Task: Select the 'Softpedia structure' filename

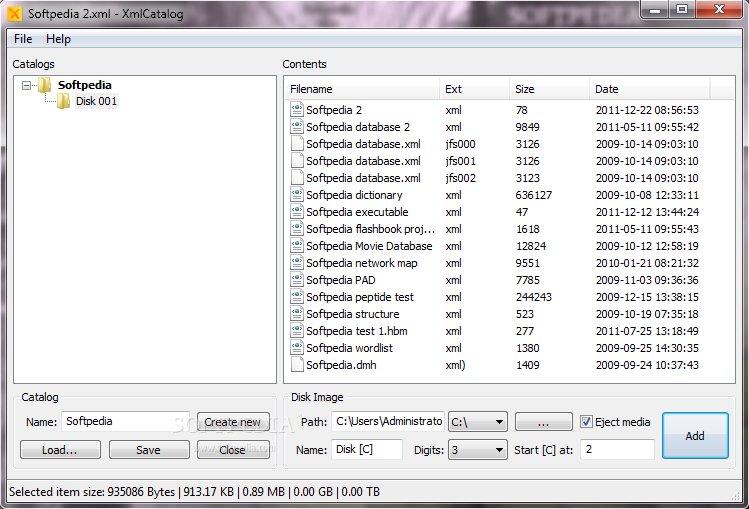Action: 353,314
